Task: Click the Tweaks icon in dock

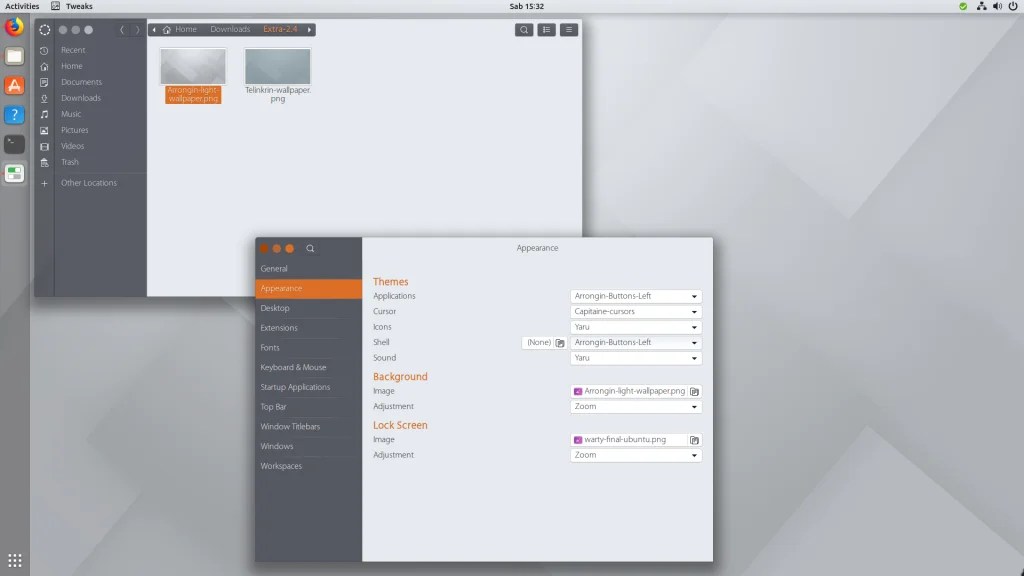Action: [x=14, y=173]
